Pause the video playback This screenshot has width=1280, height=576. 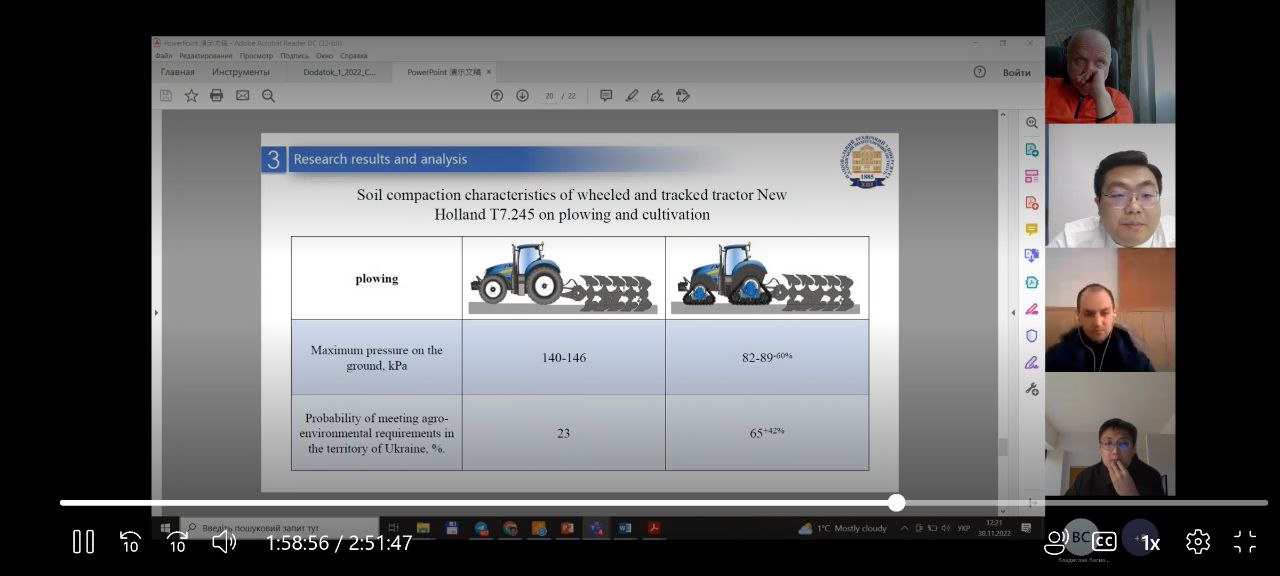(x=84, y=542)
